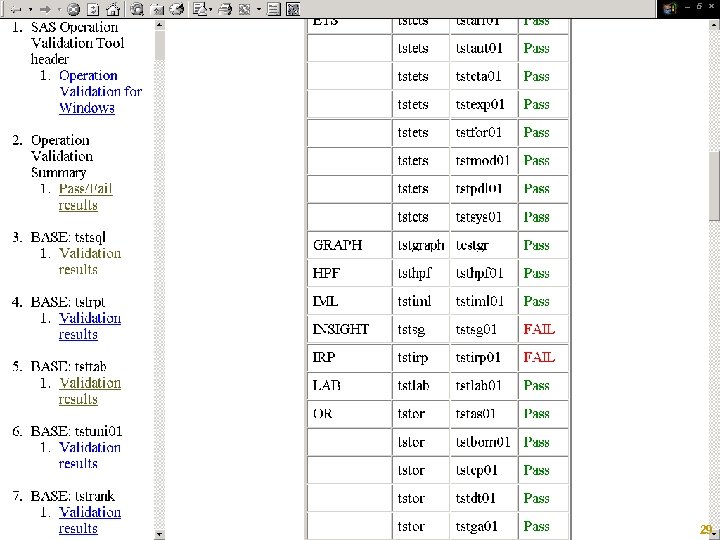Click the tstcp01 test cell

(484, 470)
